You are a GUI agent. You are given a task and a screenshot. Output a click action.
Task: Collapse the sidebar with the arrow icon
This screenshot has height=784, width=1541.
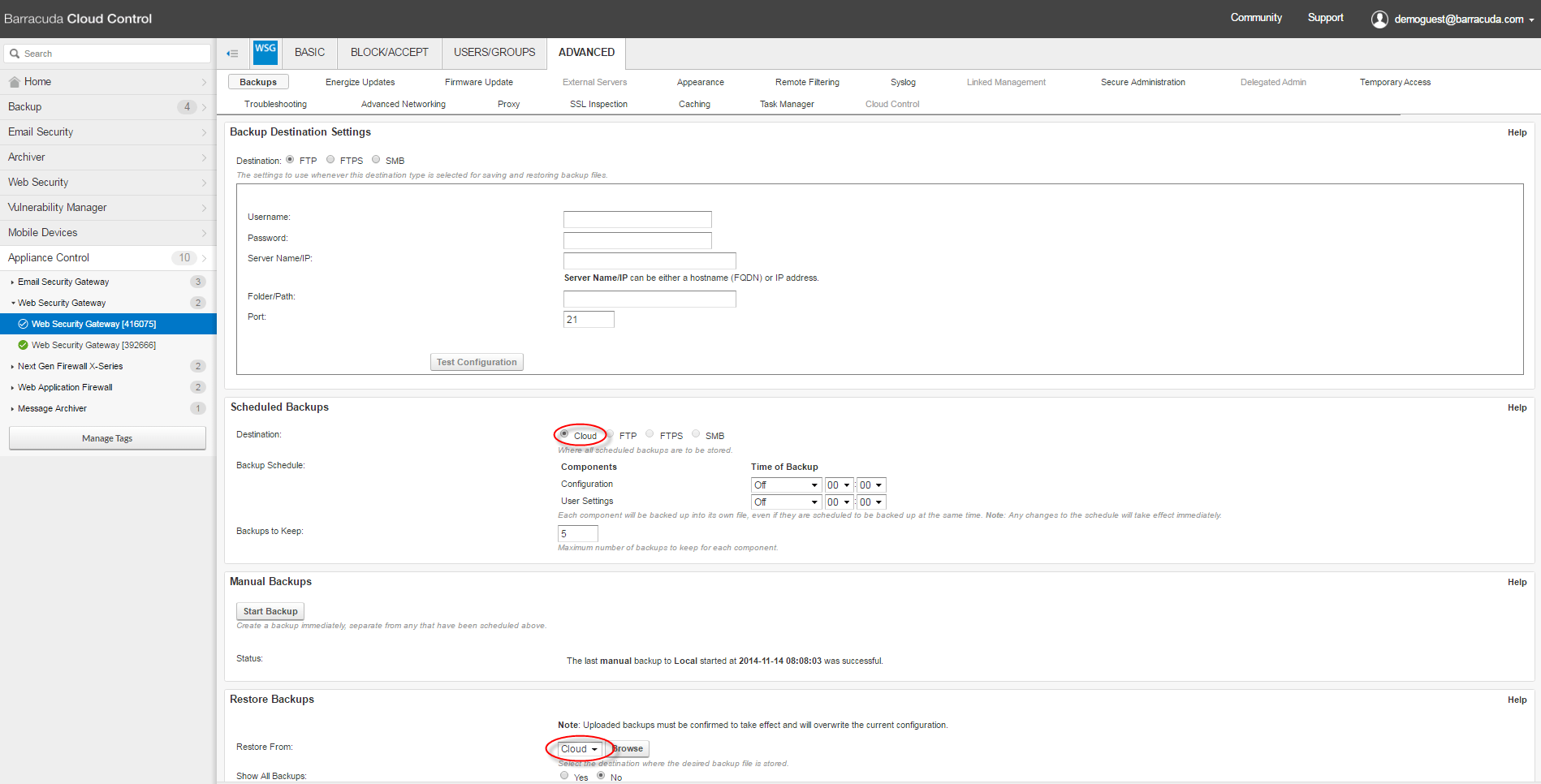(232, 54)
